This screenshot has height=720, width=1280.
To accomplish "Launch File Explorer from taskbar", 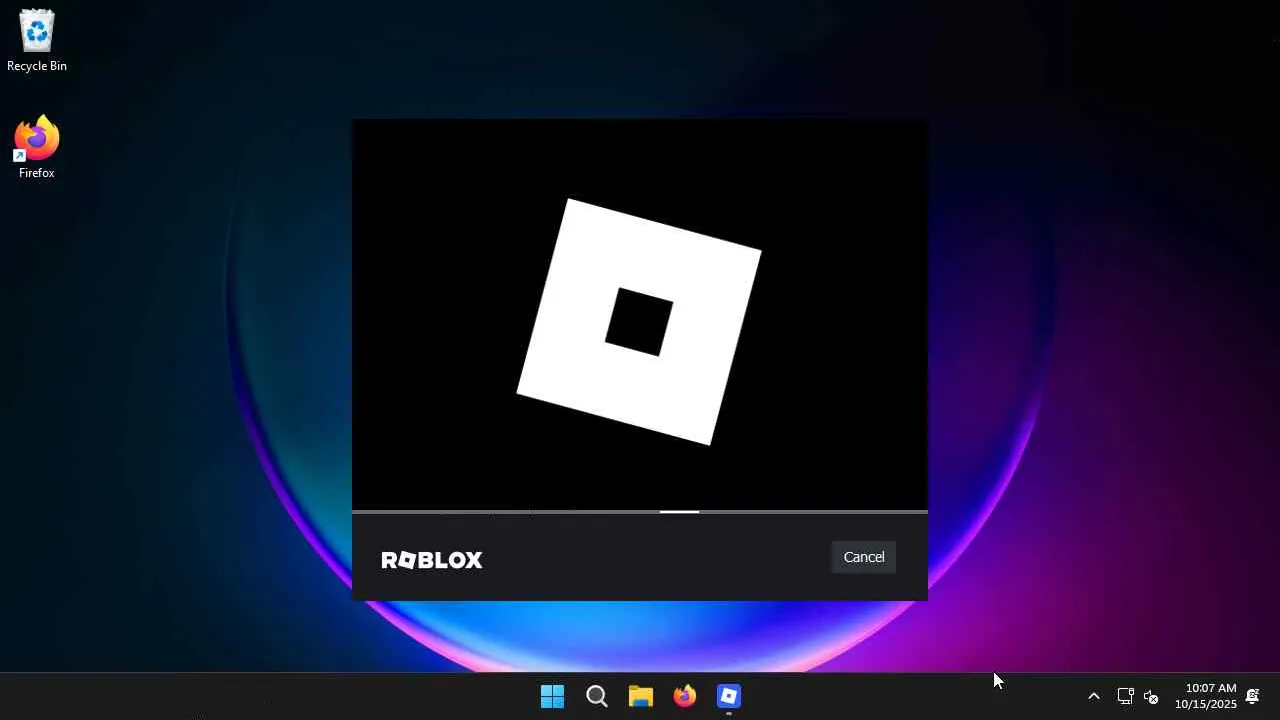I will pos(641,696).
